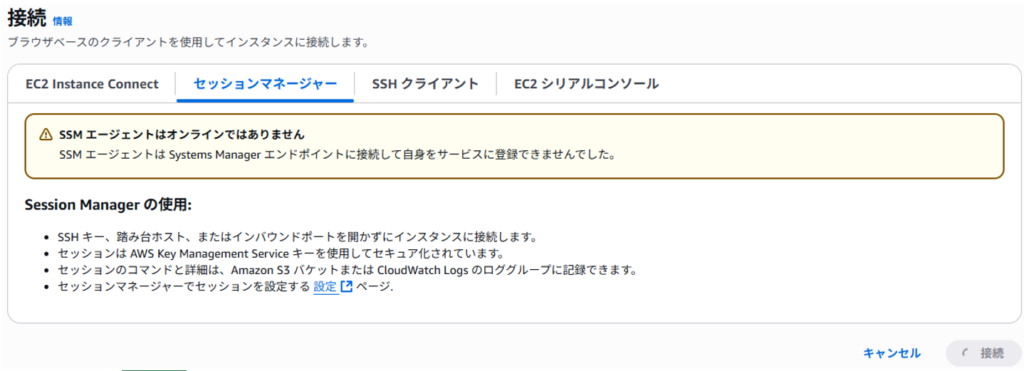Click the loading spinner inside the 接続 button
Viewport: 1024px width, 371px height.
pos(966,353)
